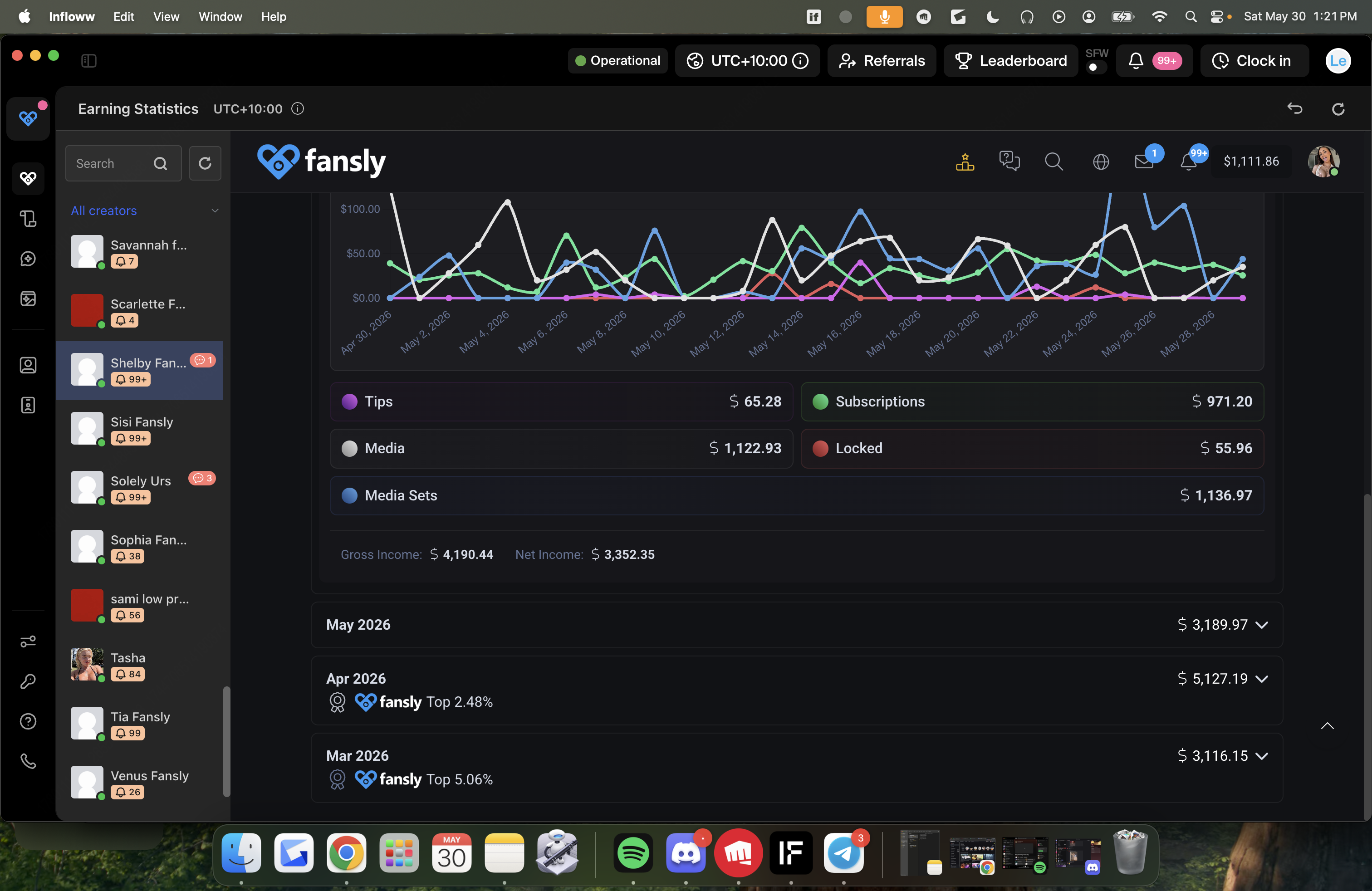Refresh the creators list

[205, 164]
